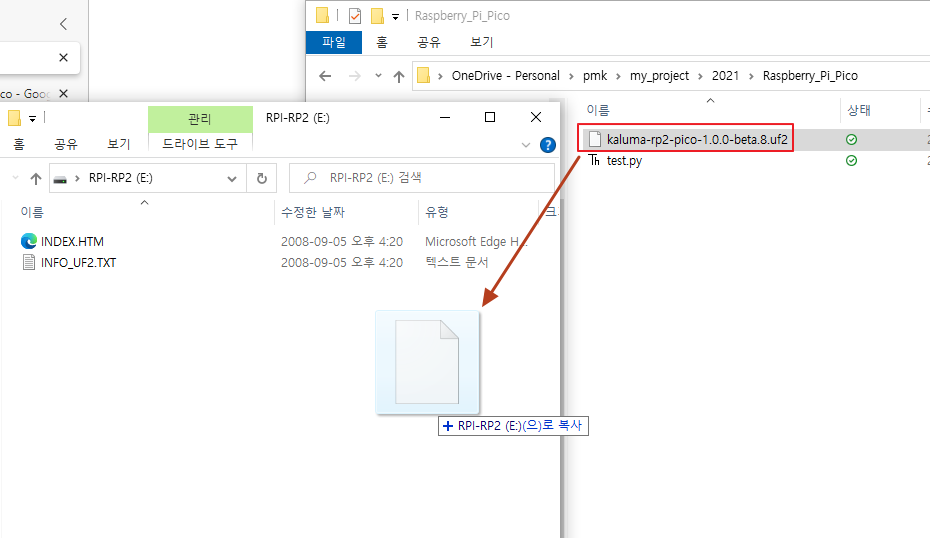Open the 공유 tab in Raspberry_Pi_Pico window
Screen dimensions: 930x538
429,42
